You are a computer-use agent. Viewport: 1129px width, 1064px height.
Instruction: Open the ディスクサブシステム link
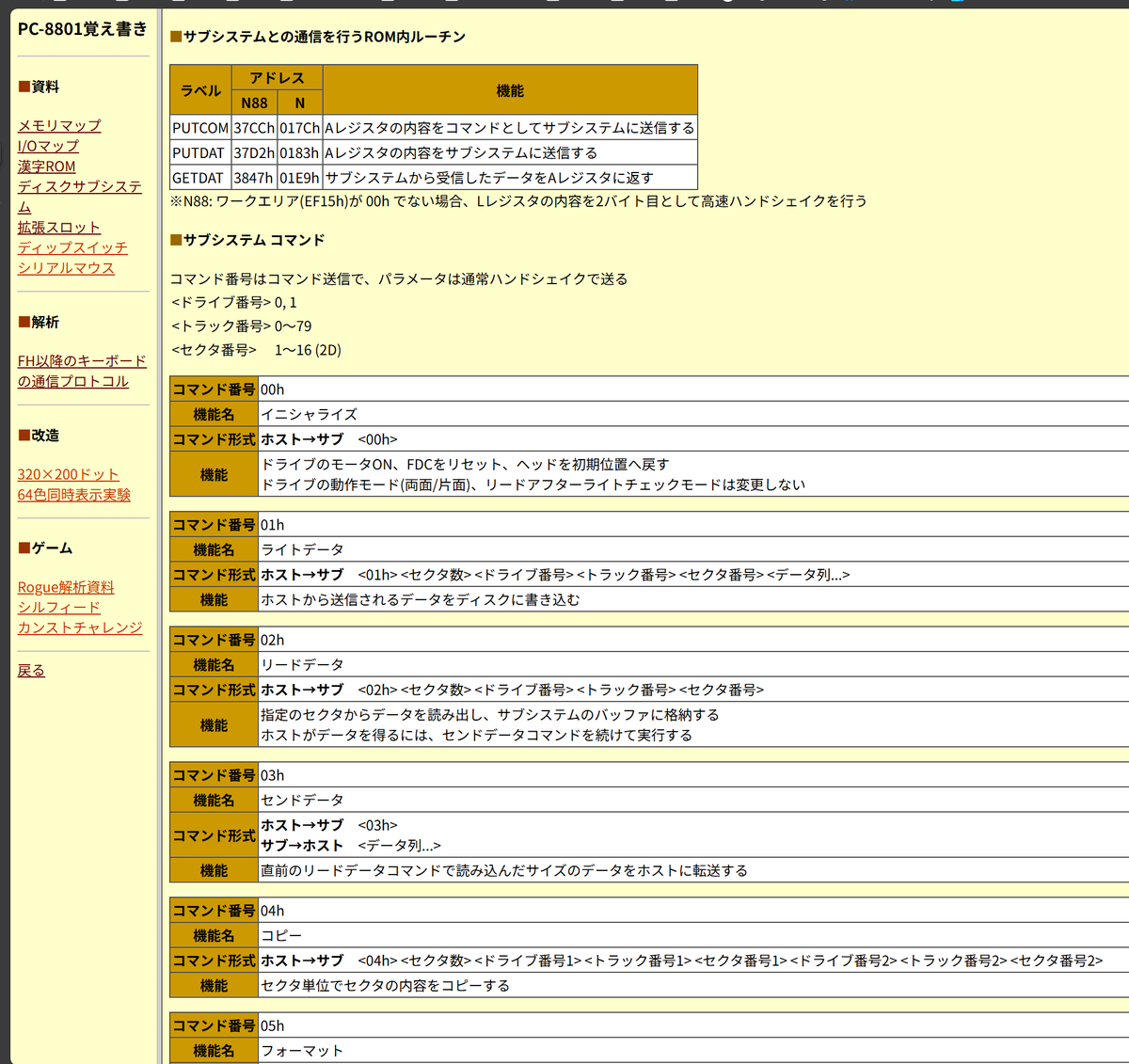(80, 197)
